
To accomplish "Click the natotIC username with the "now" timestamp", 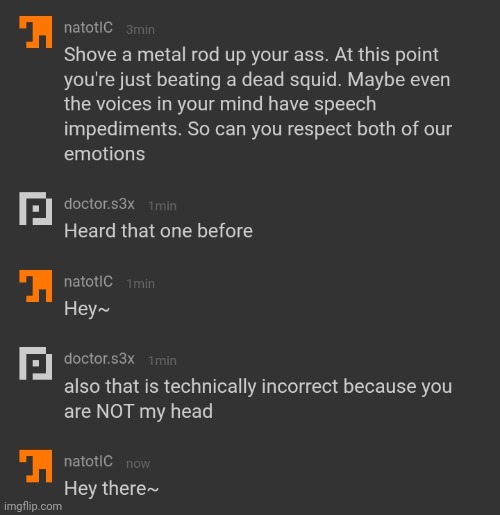I will click(88, 462).
